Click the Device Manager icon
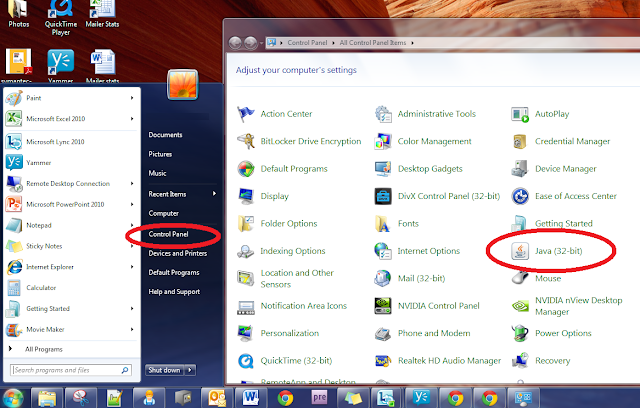This screenshot has height=408, width=640. 520,169
